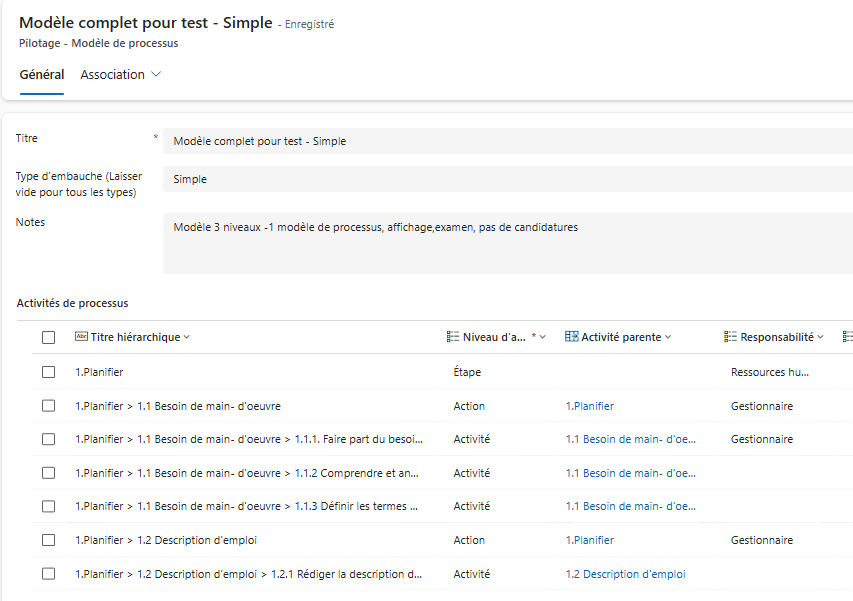Open the 1.1.1 Faire part du besoin row
853x601 pixels.
coord(248,439)
